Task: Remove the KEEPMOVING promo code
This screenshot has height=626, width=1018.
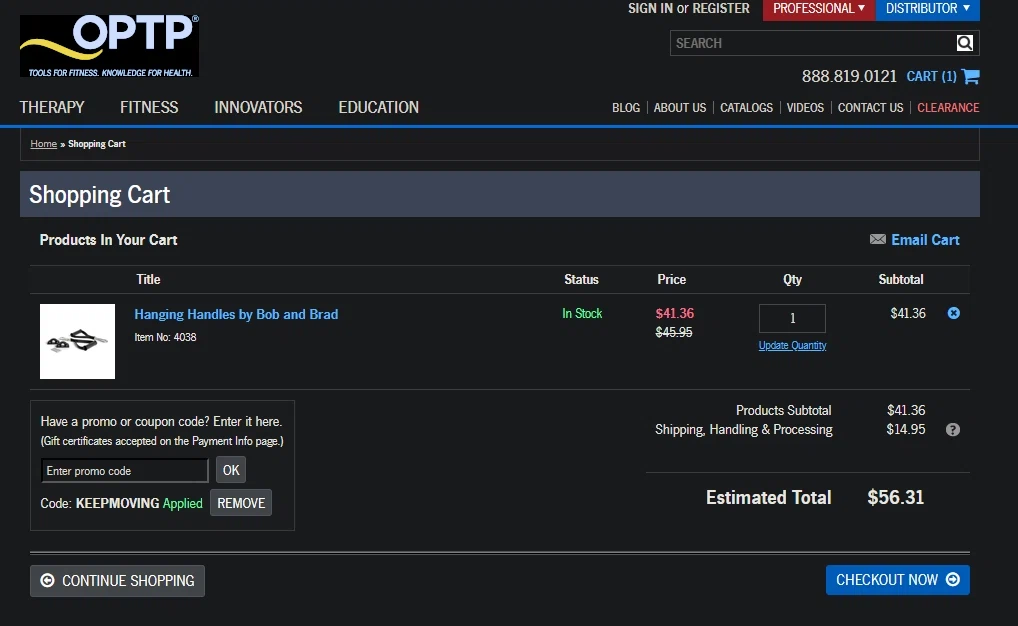Action: pos(241,503)
